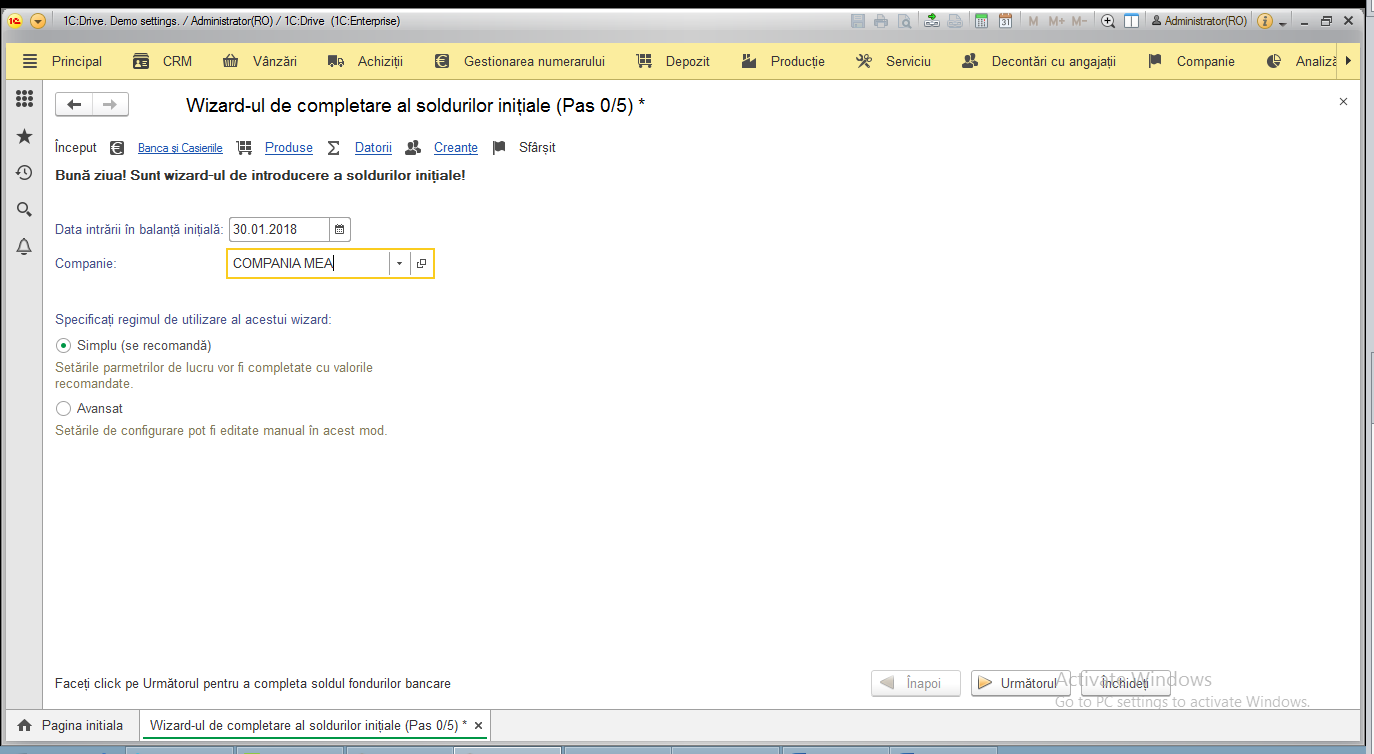This screenshot has height=754, width=1374.
Task: Click the Search magnifier in the sidebar
Action: point(25,209)
